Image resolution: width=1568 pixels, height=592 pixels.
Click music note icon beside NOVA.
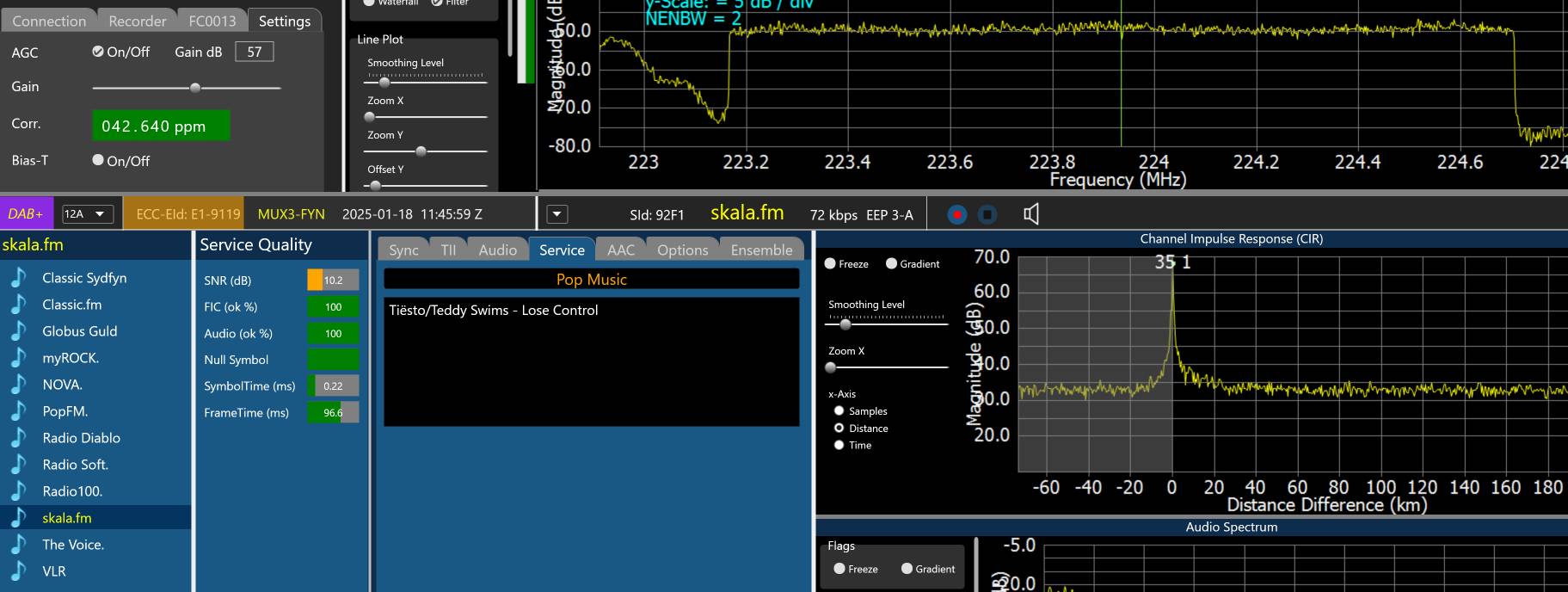tap(18, 385)
